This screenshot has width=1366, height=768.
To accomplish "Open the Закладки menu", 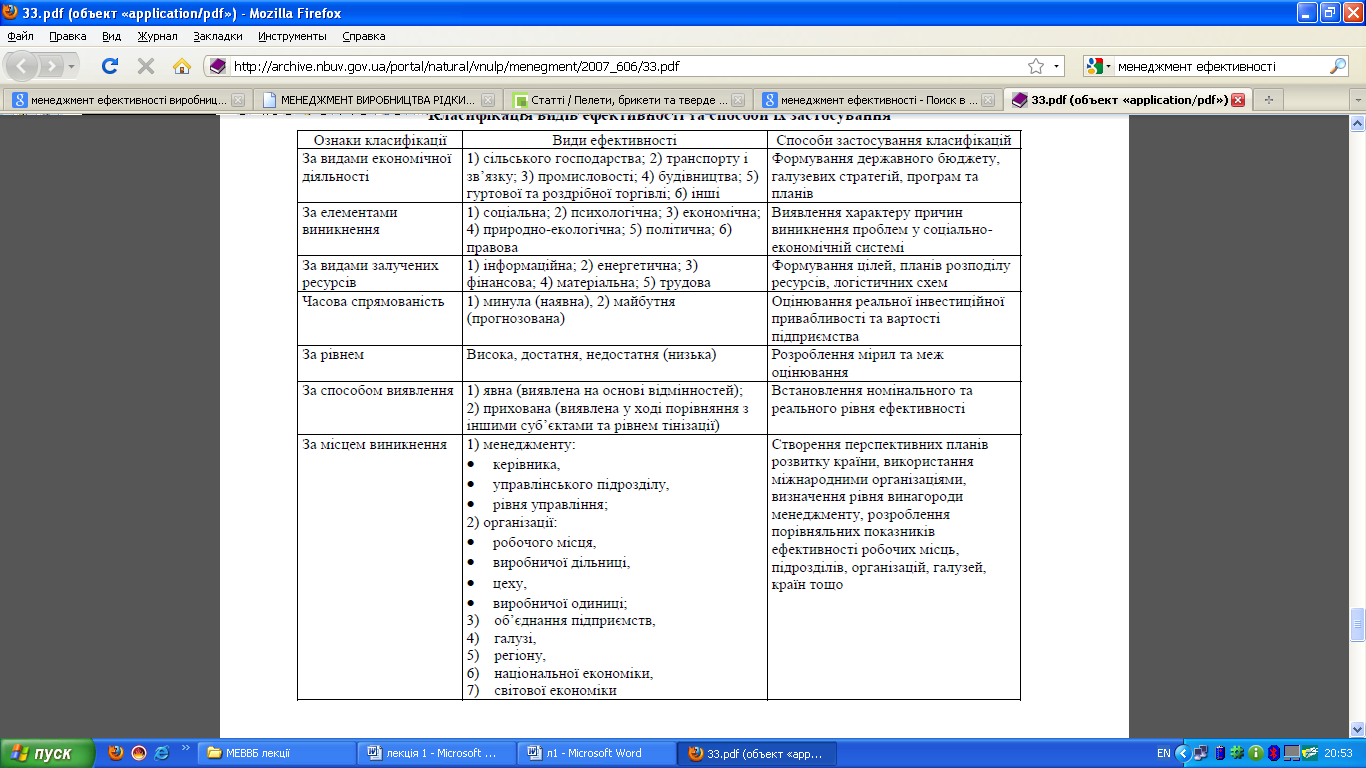I will 218,36.
